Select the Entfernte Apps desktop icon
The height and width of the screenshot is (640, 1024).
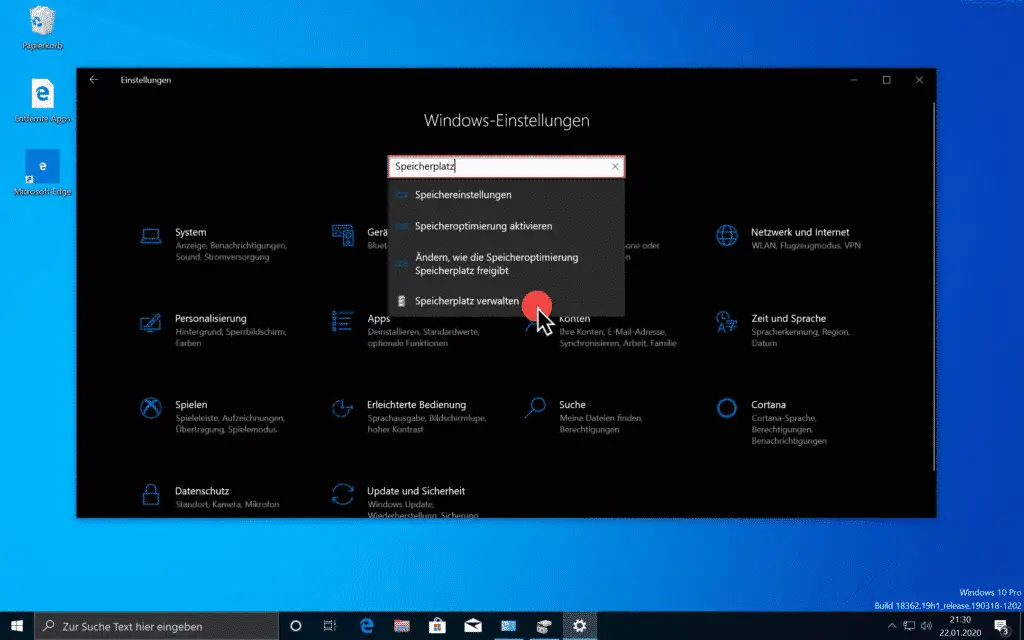click(42, 101)
